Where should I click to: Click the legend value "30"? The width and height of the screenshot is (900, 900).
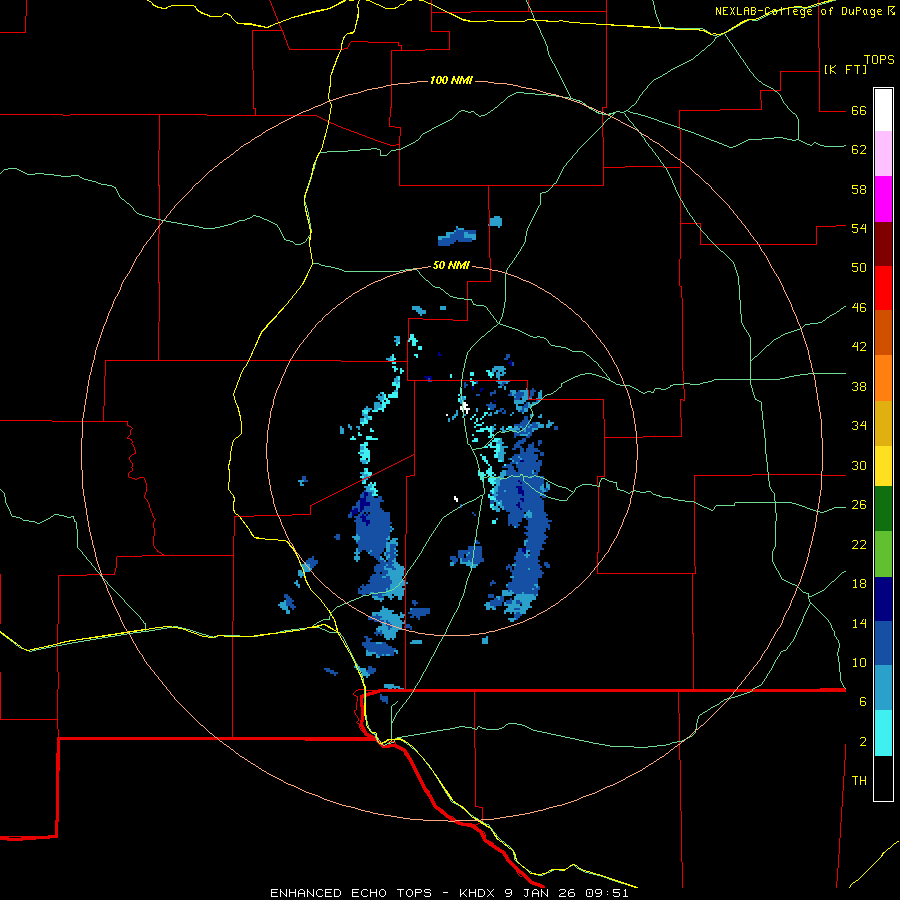(x=859, y=465)
